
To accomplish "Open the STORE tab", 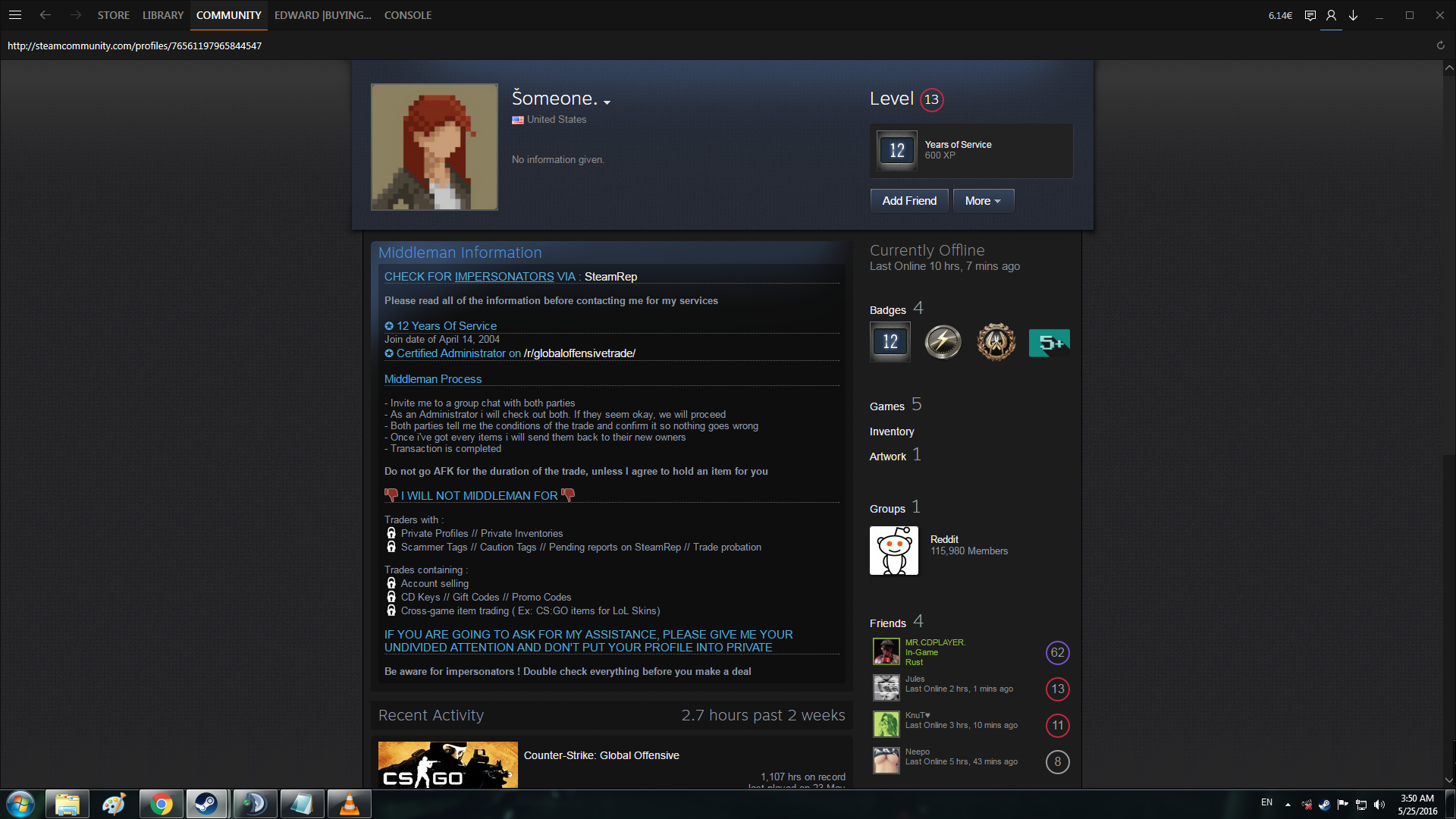I will pos(113,15).
